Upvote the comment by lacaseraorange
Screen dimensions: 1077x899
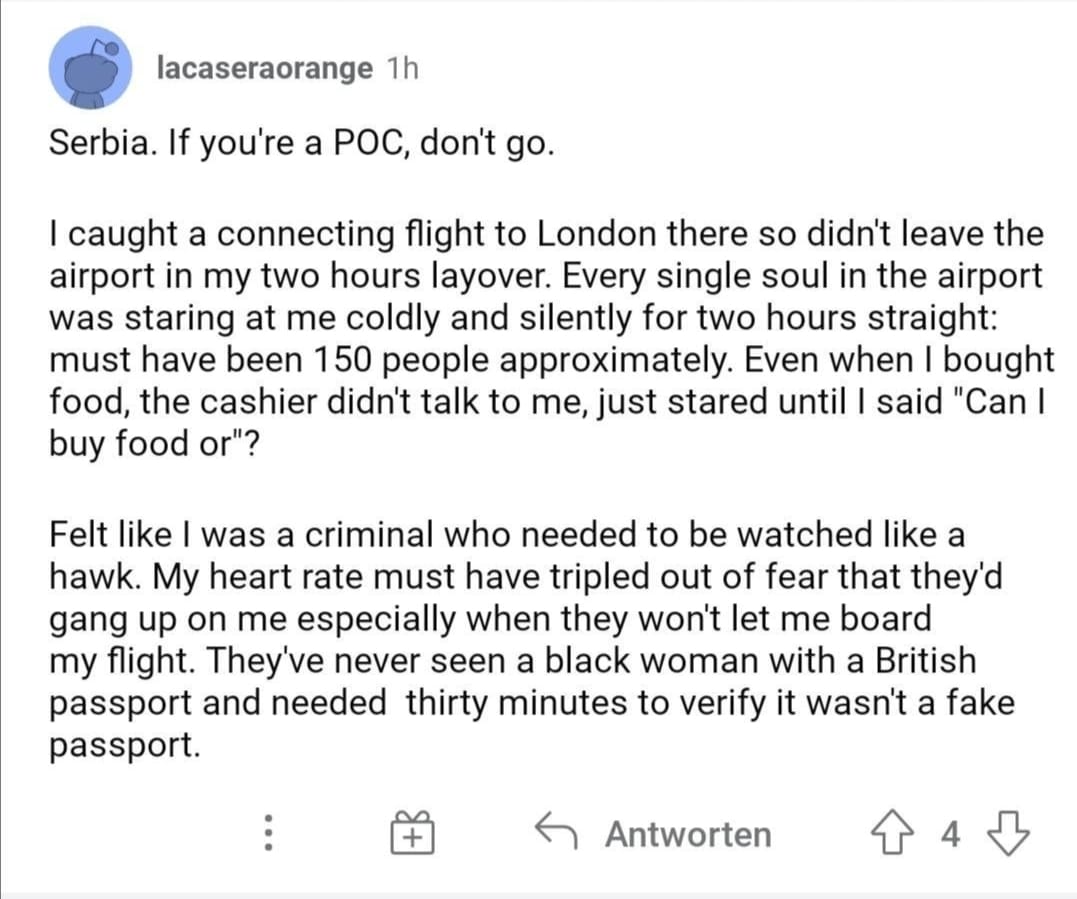tap(892, 832)
